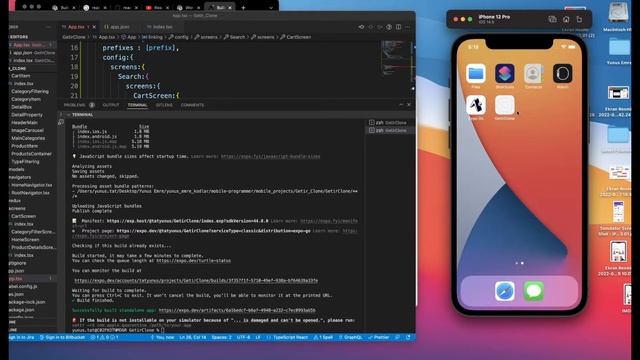The width and height of the screenshot is (640, 360).
Task: Click Simulator rotate icon in title bar
Action: tap(579, 19)
